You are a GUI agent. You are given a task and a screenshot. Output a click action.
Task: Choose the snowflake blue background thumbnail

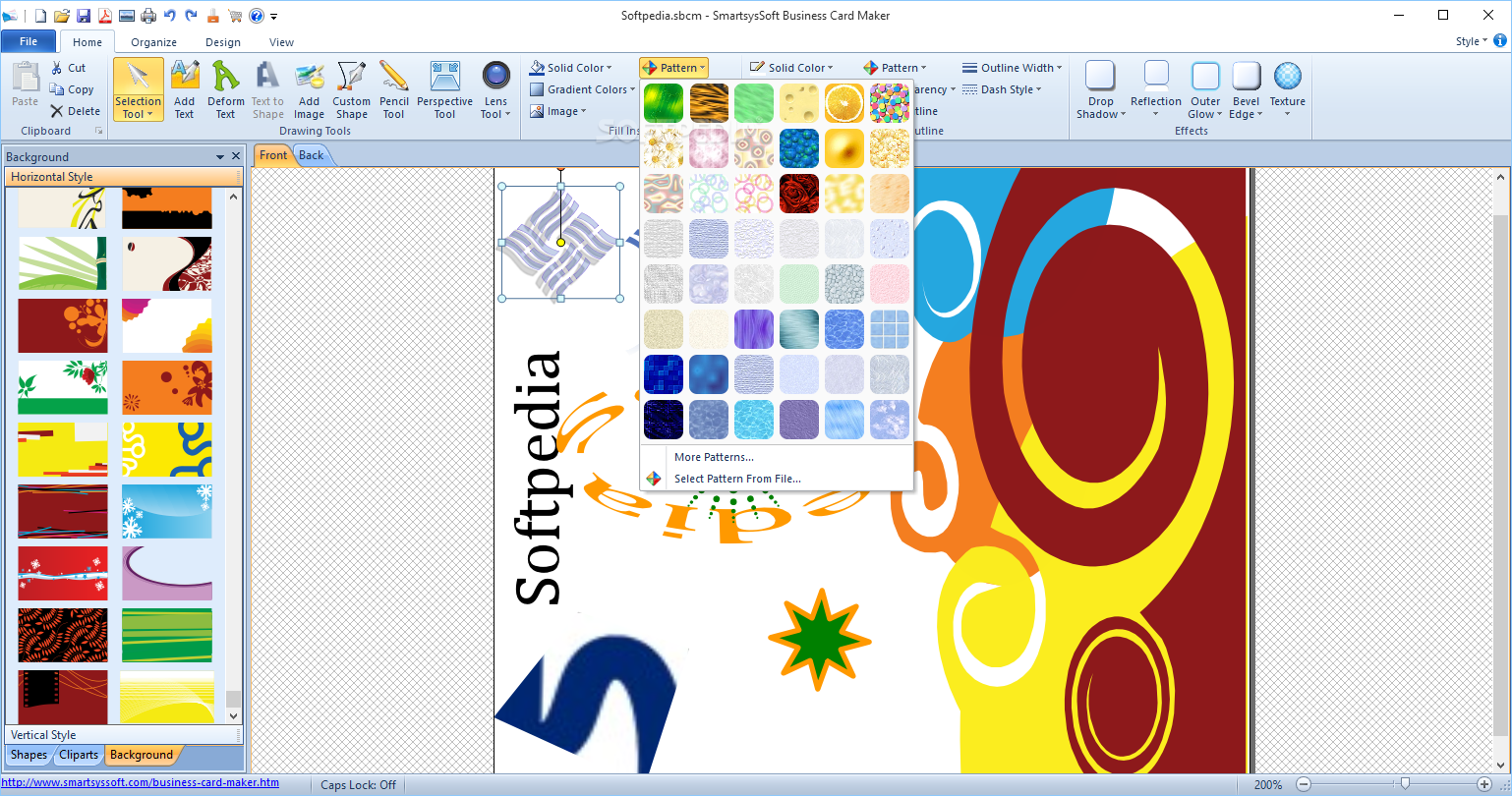(x=167, y=511)
